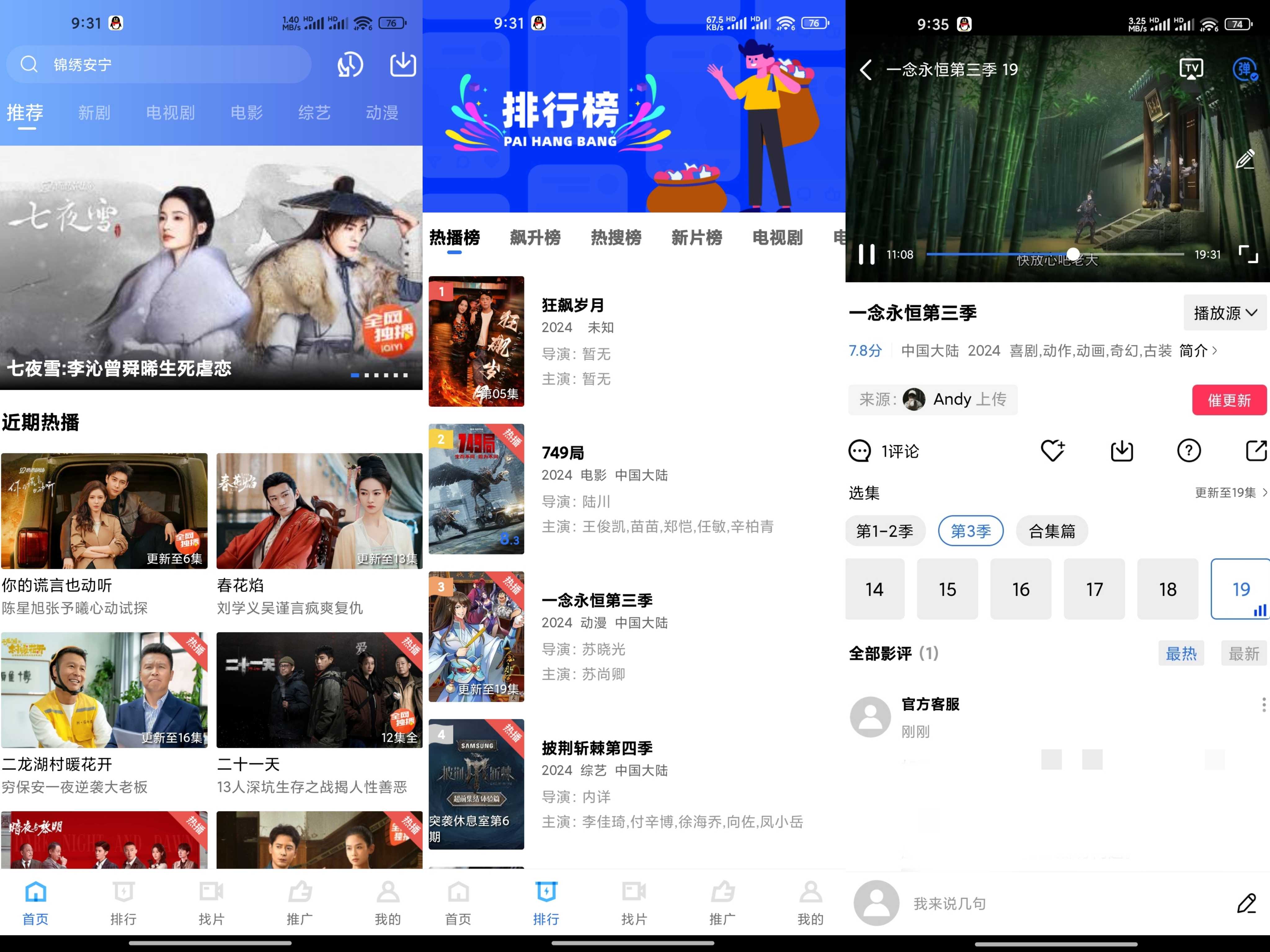Open 你的谎言也动听 thumbnail
Image resolution: width=1270 pixels, height=952 pixels.
click(x=104, y=511)
